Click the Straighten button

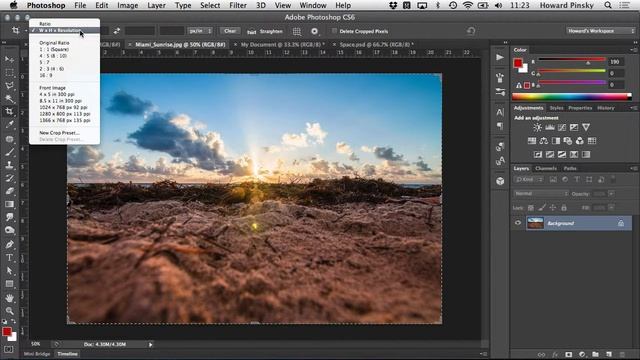265,31
